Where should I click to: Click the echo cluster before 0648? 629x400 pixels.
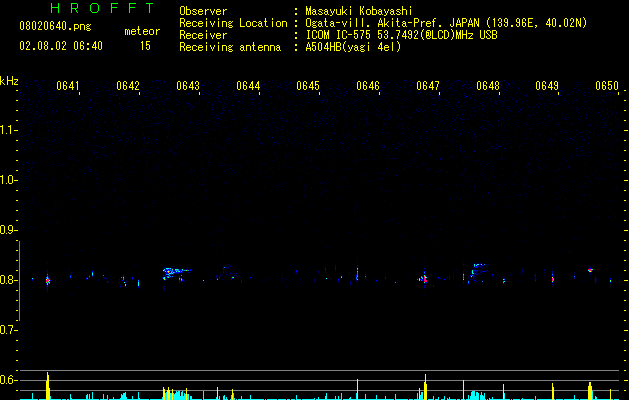(479, 272)
